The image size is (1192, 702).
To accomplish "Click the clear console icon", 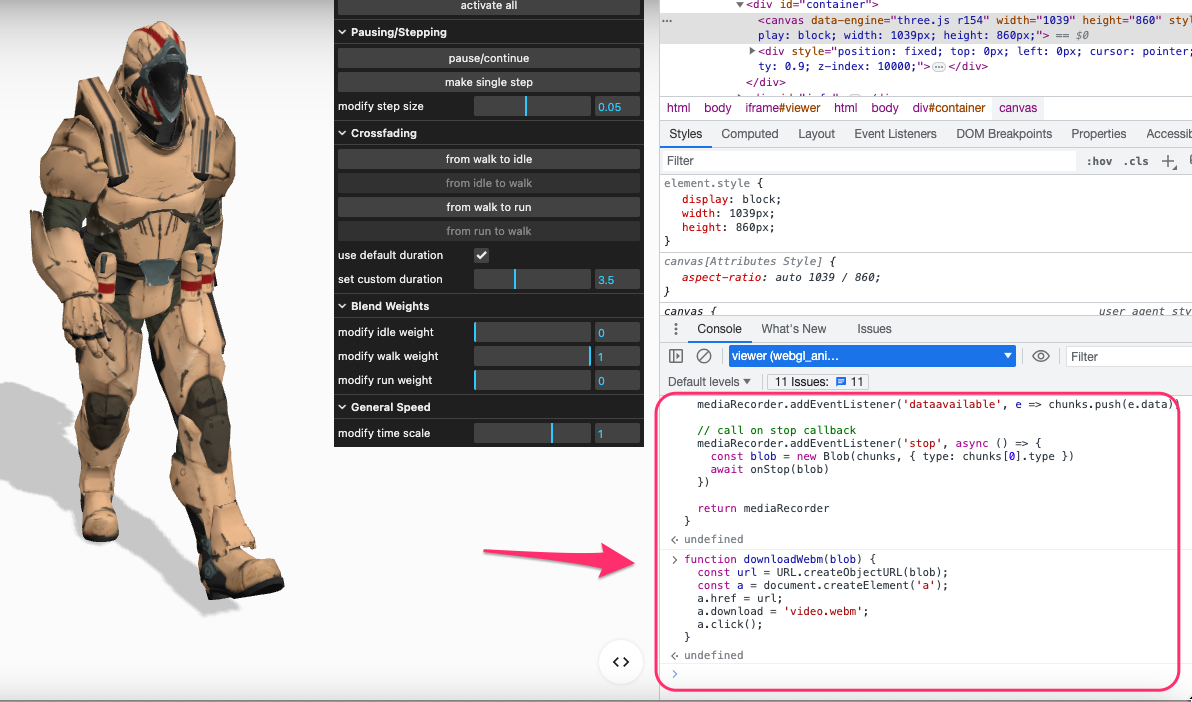I will 704,356.
